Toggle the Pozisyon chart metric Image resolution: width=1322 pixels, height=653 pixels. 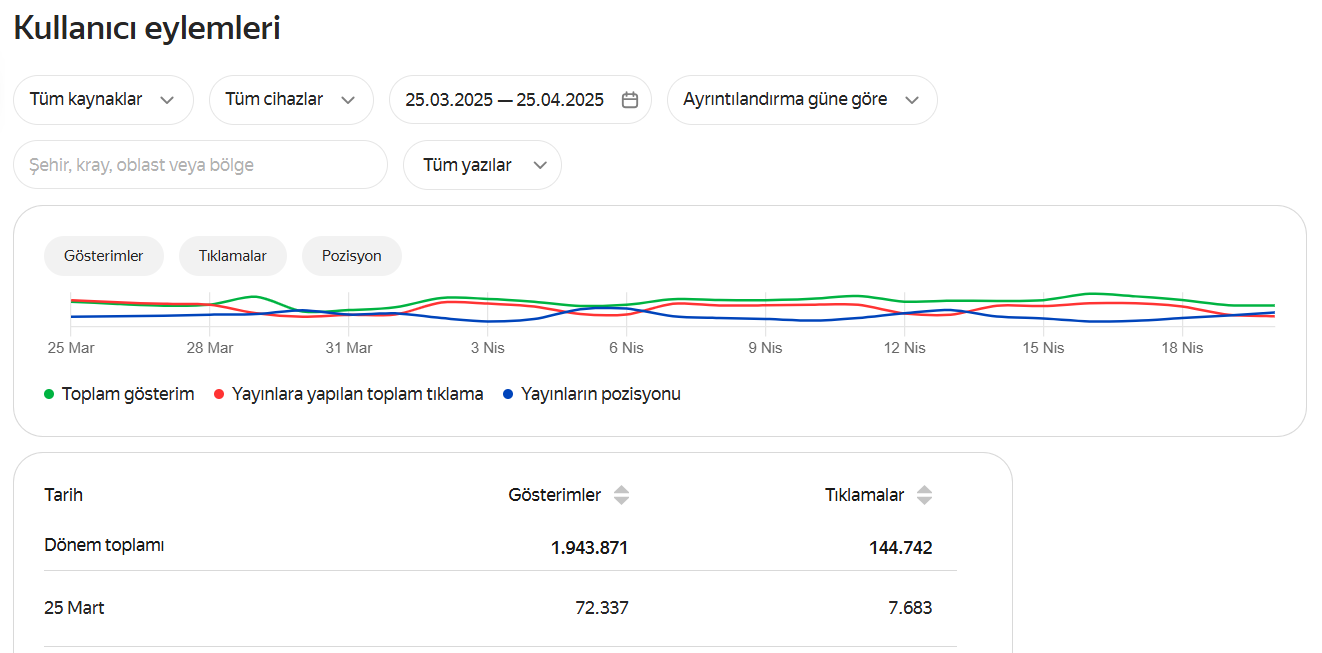tap(351, 256)
